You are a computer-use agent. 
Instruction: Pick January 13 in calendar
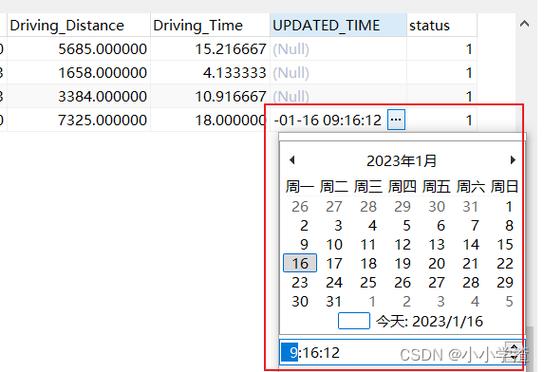point(436,244)
